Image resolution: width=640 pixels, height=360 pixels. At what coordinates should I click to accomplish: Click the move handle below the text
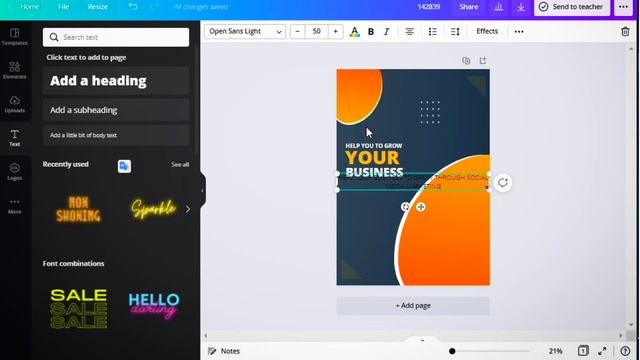(421, 207)
